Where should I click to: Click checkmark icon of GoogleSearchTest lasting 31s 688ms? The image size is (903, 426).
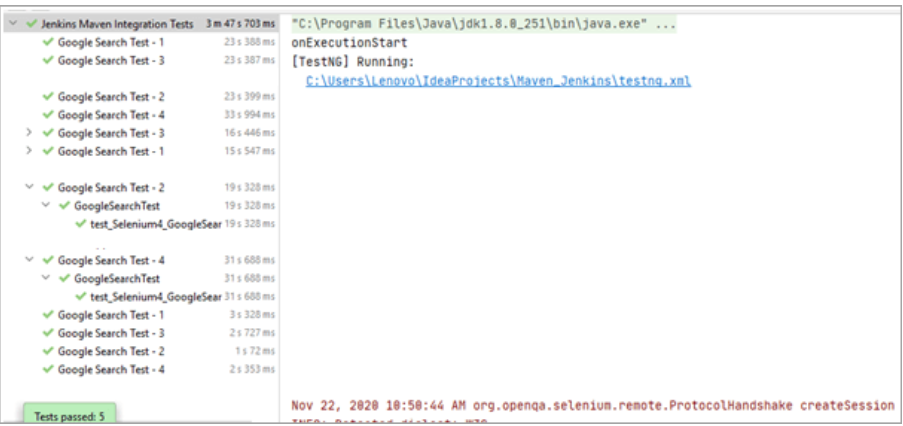coord(64,279)
